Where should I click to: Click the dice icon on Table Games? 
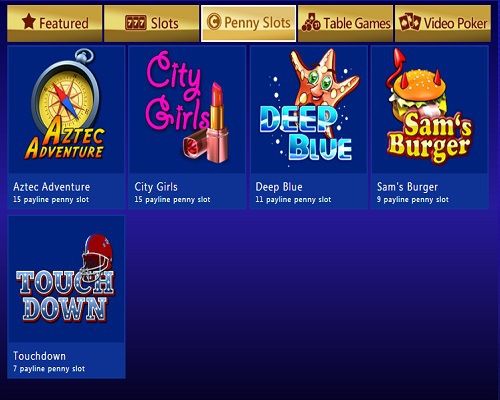point(311,22)
